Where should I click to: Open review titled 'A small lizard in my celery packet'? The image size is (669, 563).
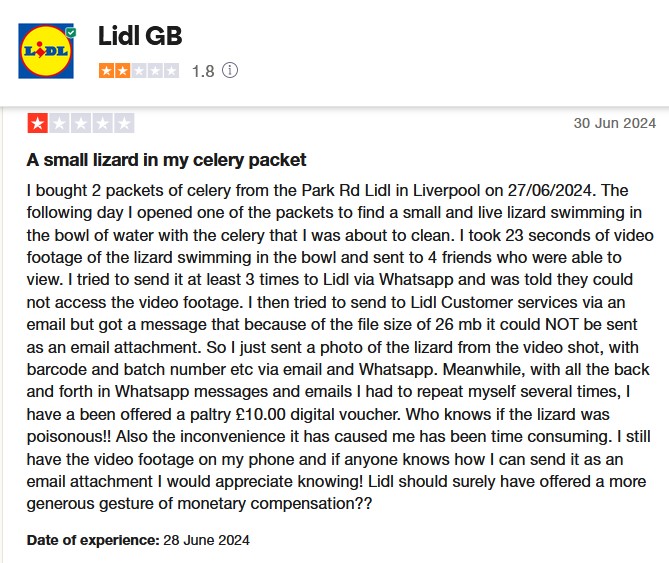[166, 160]
